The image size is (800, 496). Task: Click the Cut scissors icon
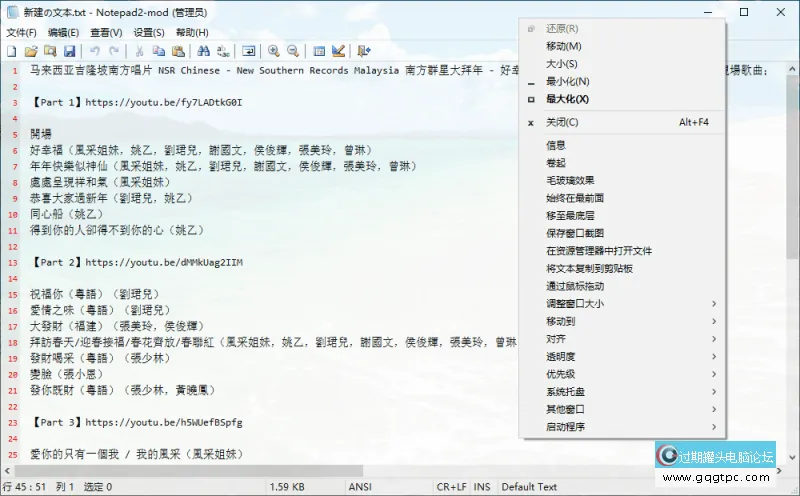(x=139, y=51)
